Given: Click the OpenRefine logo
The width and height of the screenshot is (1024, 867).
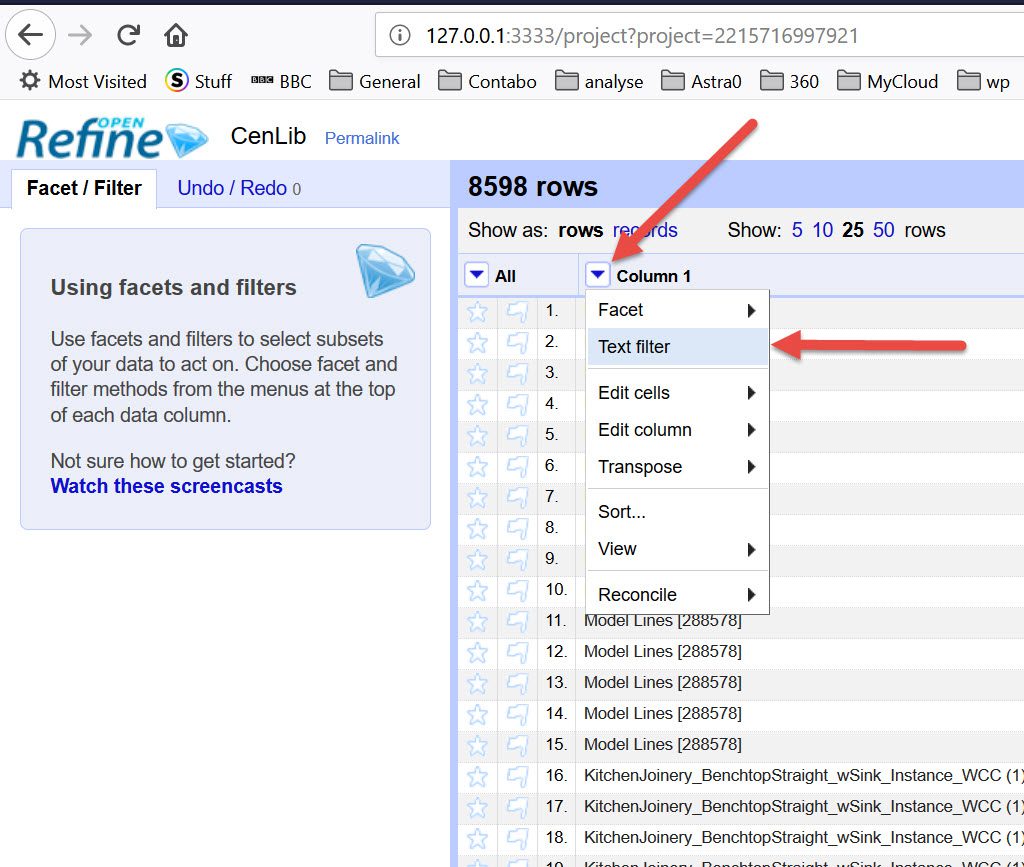Looking at the screenshot, I should (x=110, y=138).
